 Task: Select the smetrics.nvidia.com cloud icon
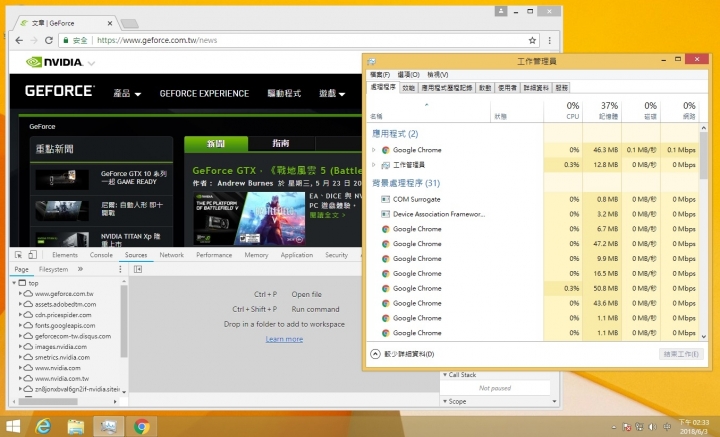(x=28, y=357)
